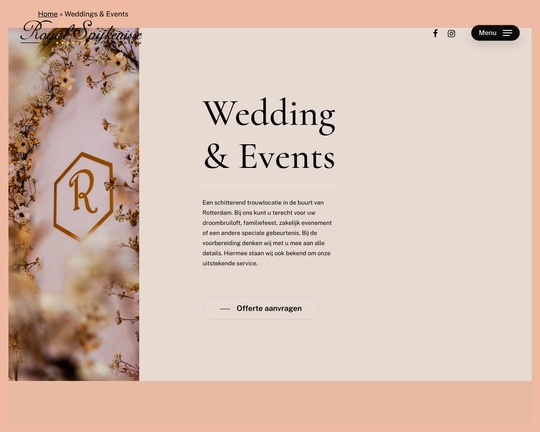Click the divider line under heading
Image resolution: width=540 pixels, height=432 pixels.
coord(270,186)
